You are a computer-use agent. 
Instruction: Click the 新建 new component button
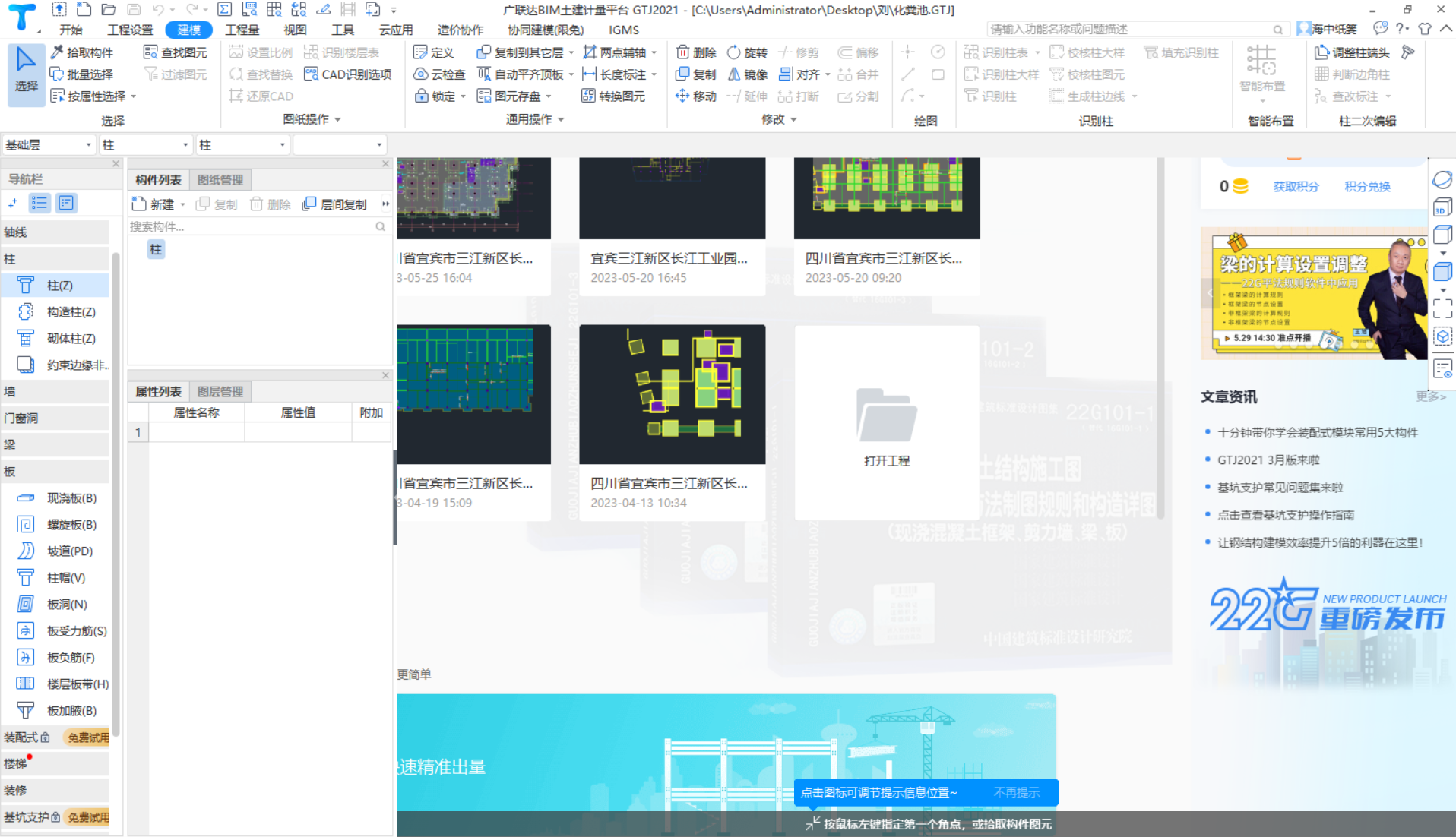click(154, 204)
